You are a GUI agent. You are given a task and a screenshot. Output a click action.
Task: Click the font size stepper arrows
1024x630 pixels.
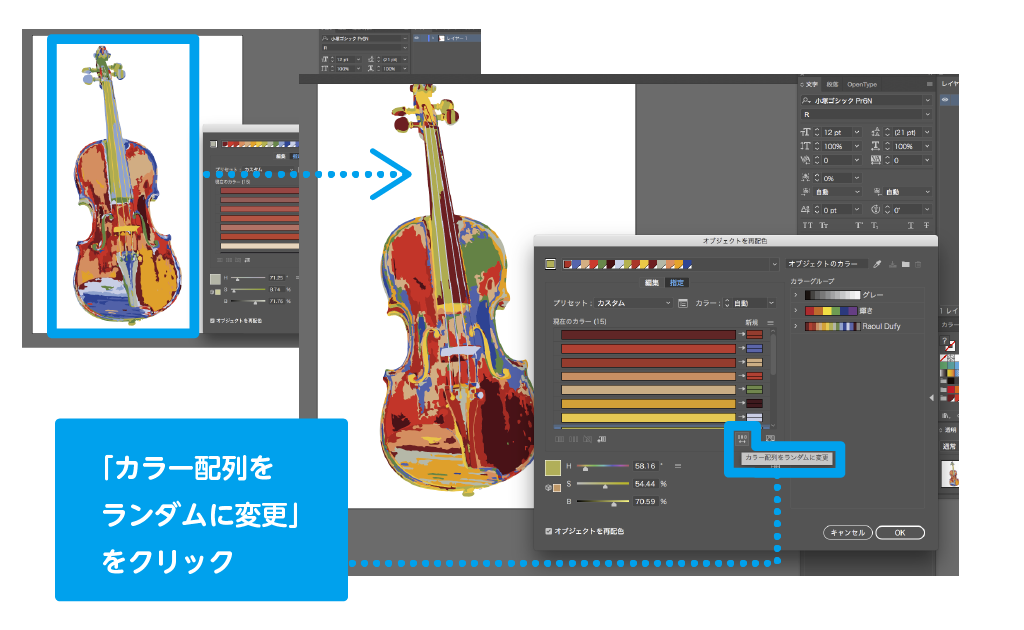point(816,132)
